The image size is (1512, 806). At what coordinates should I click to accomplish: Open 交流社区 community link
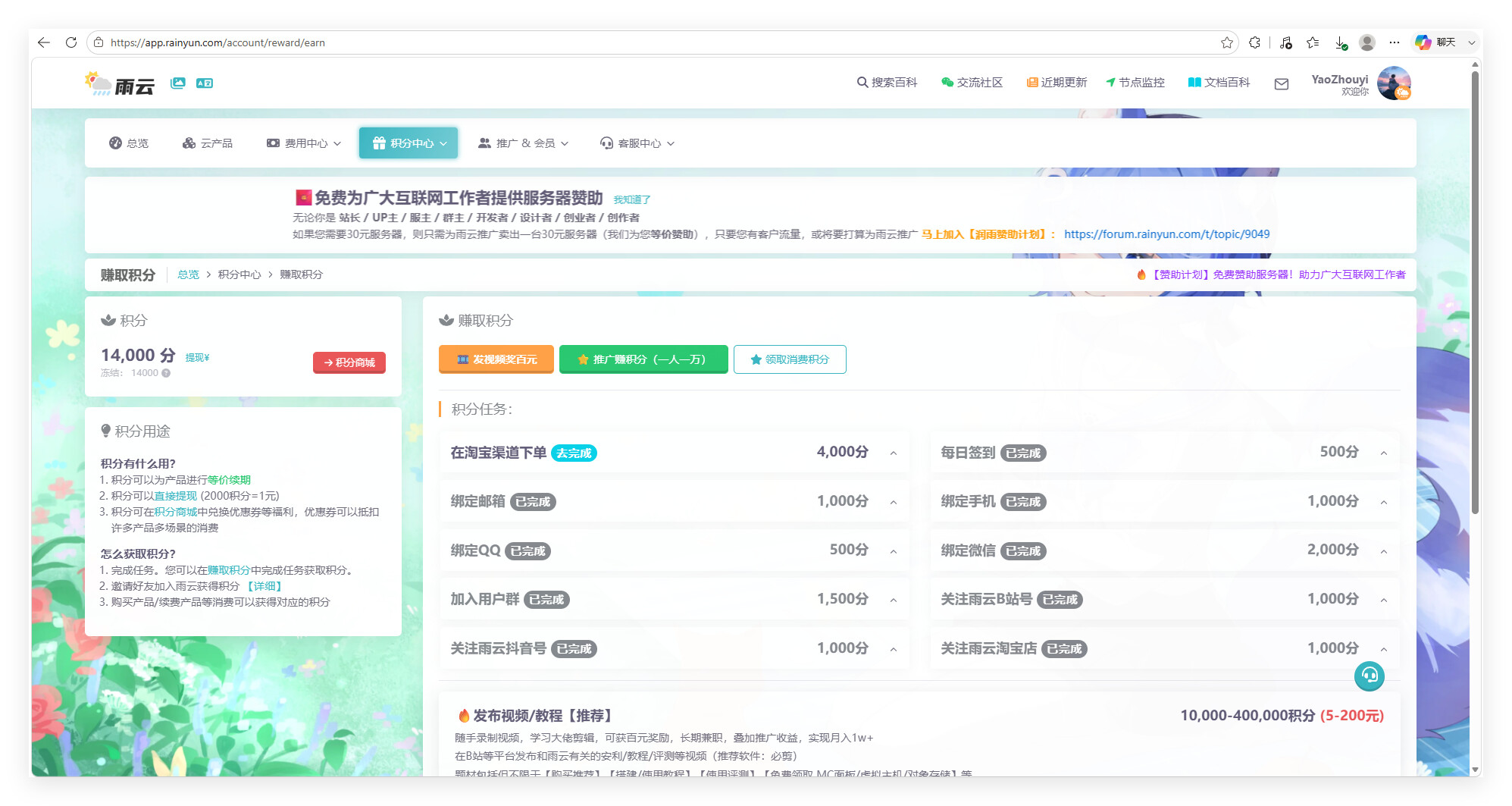tap(972, 83)
